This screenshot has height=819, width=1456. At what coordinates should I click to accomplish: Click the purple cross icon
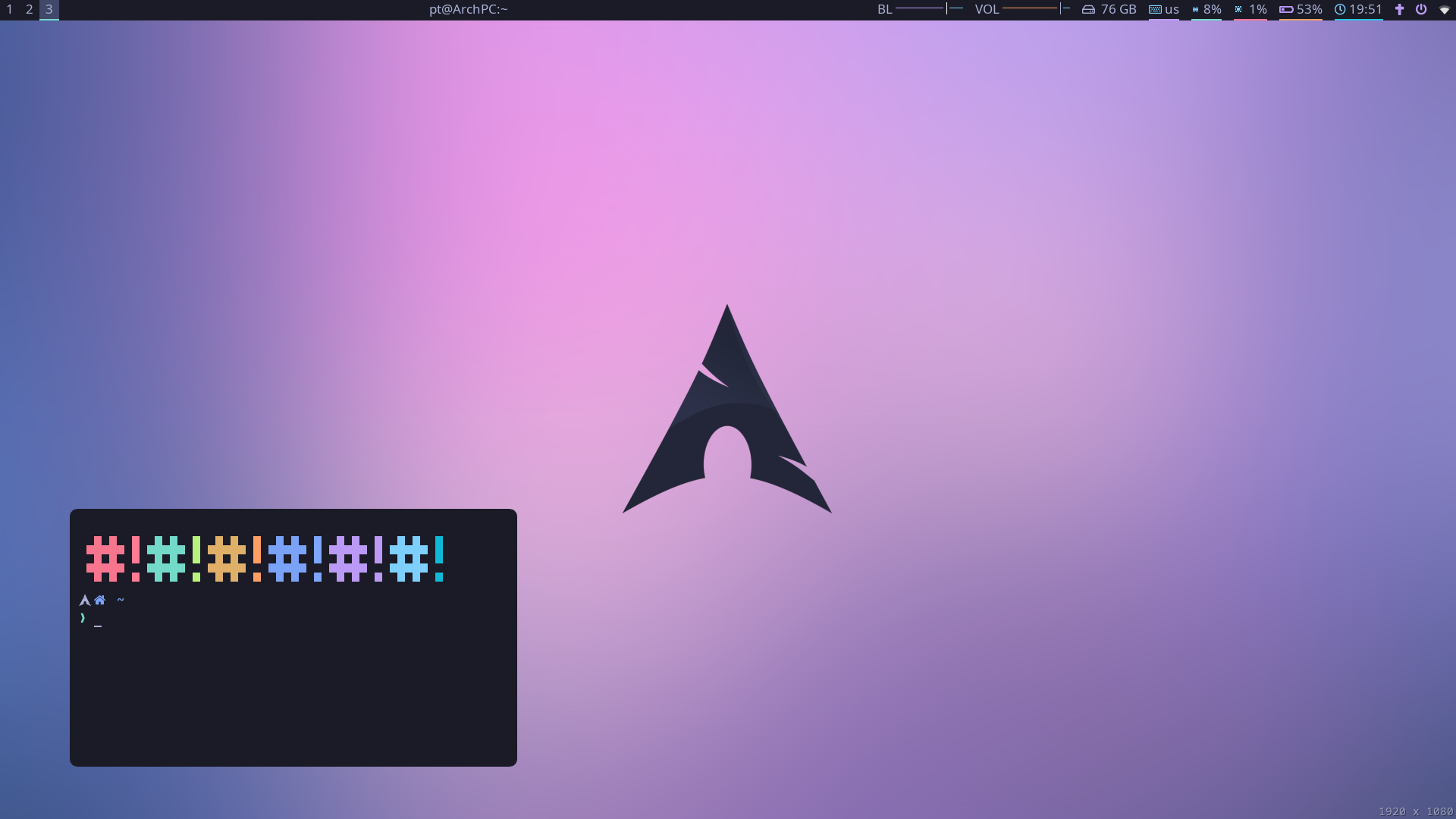pyautogui.click(x=1400, y=10)
